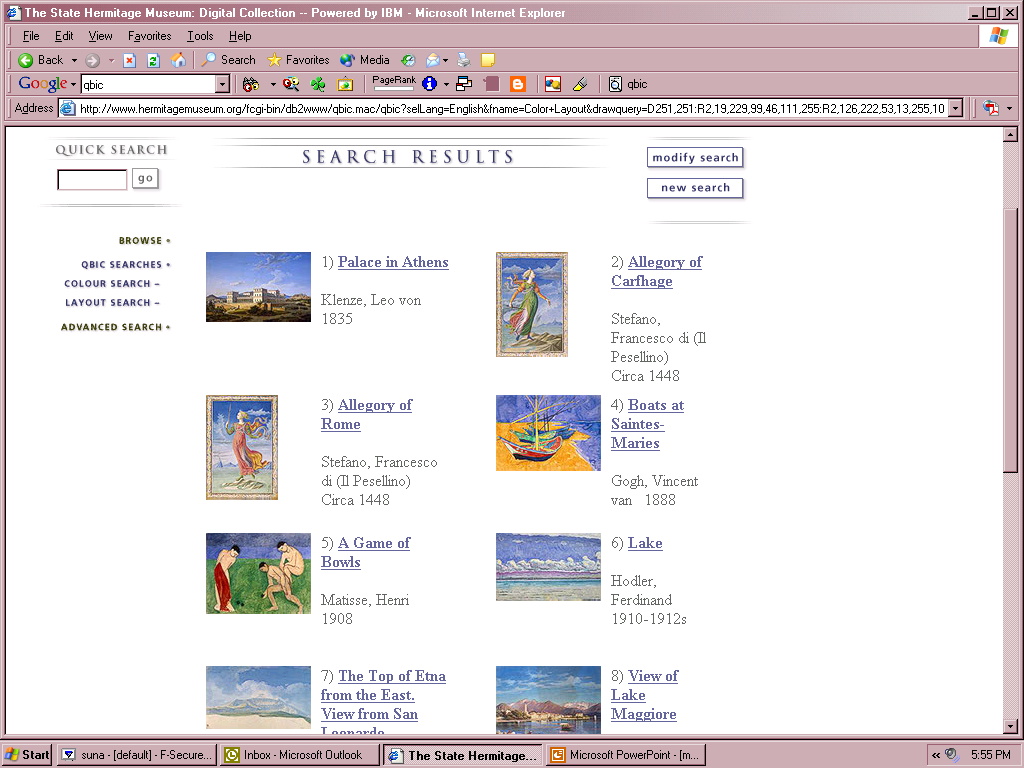The image size is (1024, 768).
Task: Open the Tools menu
Action: tap(200, 36)
